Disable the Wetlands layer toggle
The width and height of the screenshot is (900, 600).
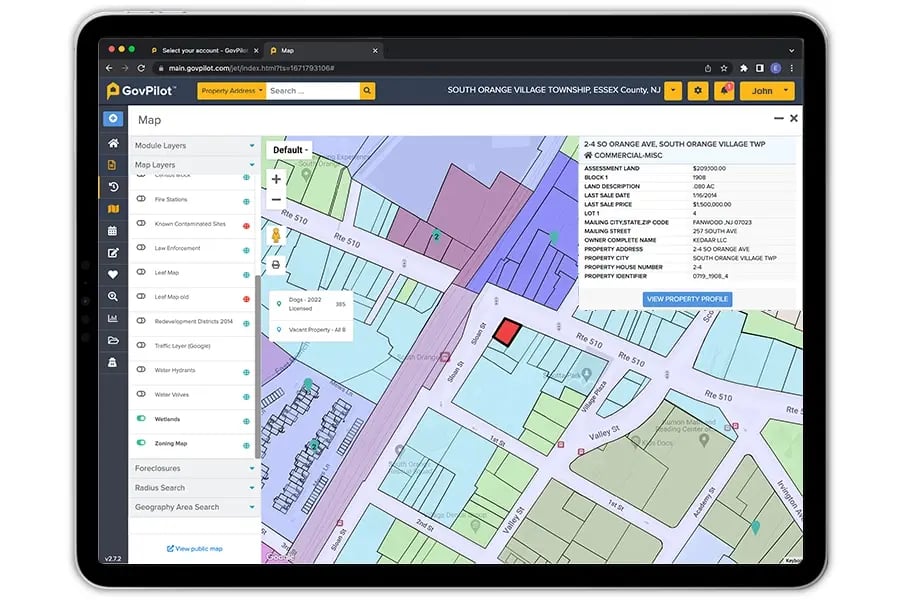pos(142,419)
